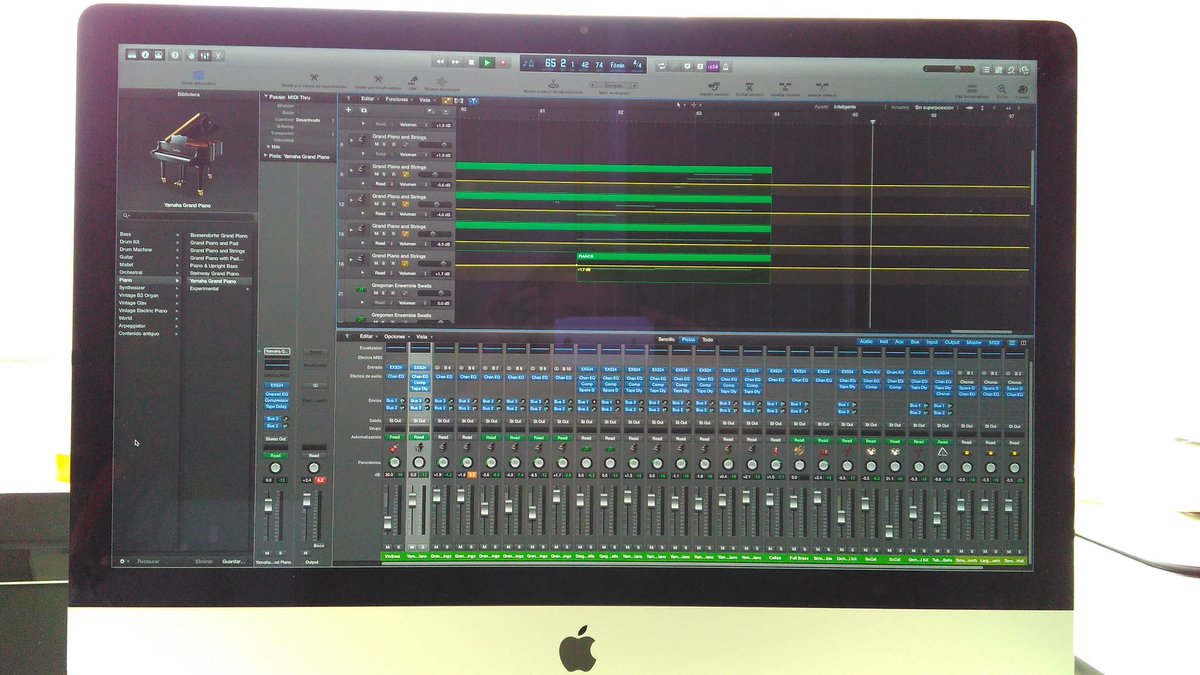Switch mixer to the Sencillo tab

pyautogui.click(x=667, y=339)
